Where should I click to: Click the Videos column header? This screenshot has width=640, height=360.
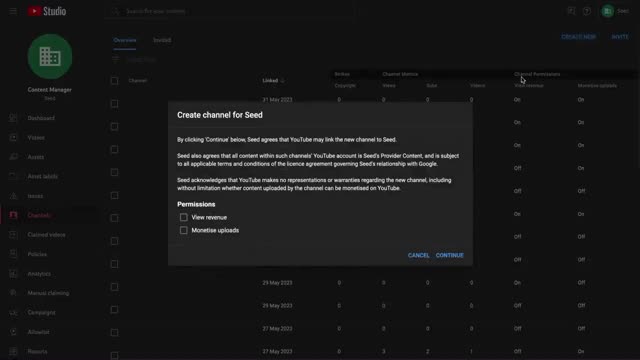pyautogui.click(x=477, y=85)
